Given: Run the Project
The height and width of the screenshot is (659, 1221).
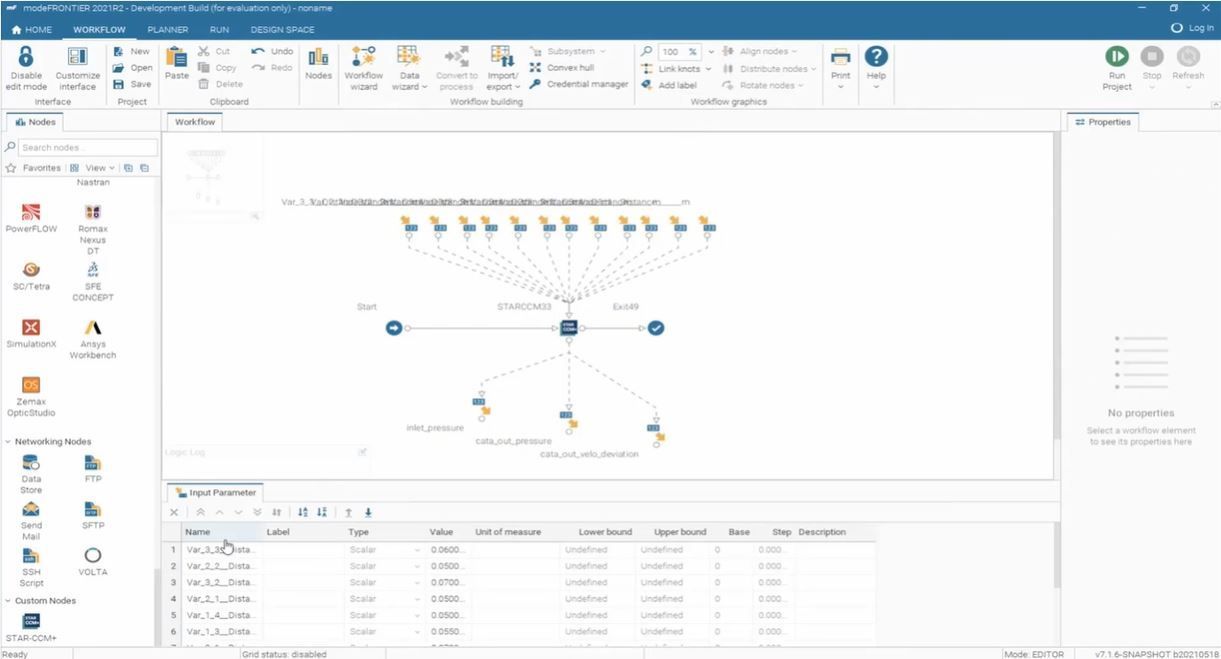Looking at the screenshot, I should point(1117,68).
